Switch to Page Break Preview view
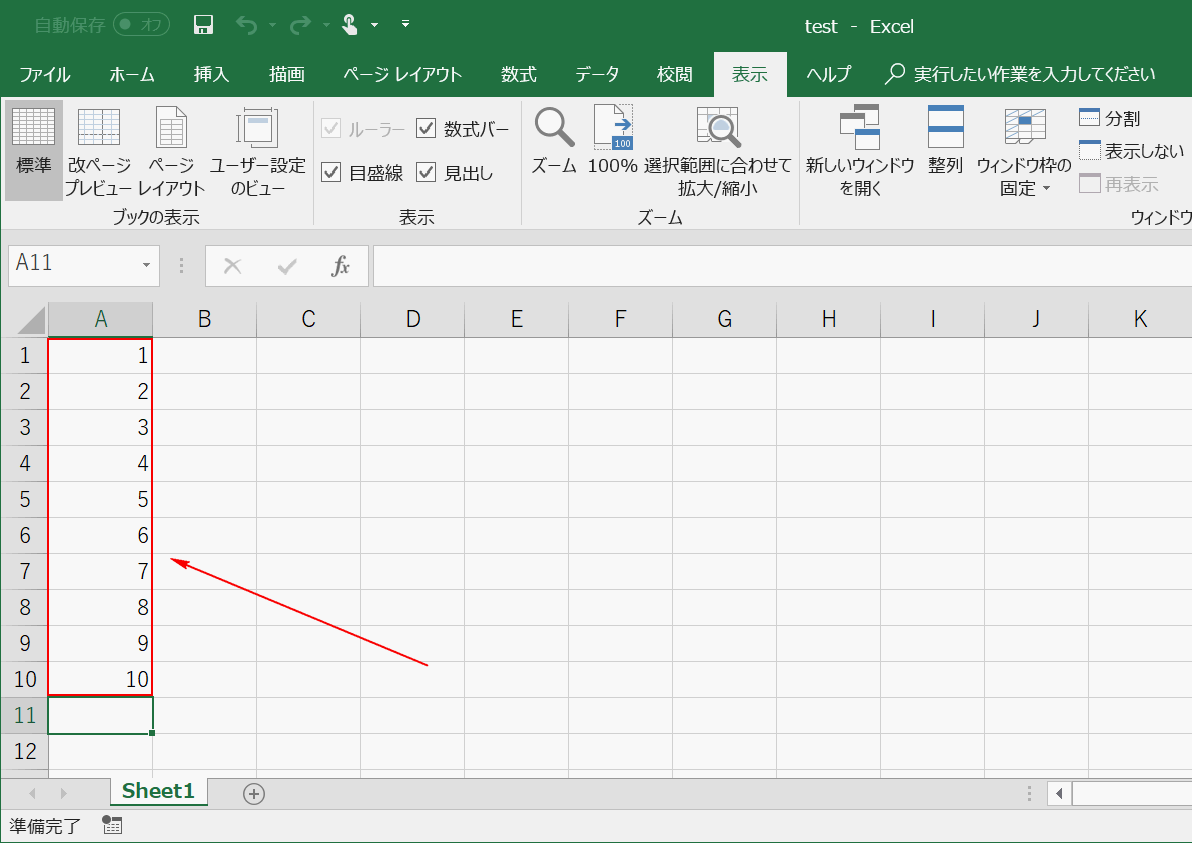This screenshot has width=1192, height=843. click(98, 150)
